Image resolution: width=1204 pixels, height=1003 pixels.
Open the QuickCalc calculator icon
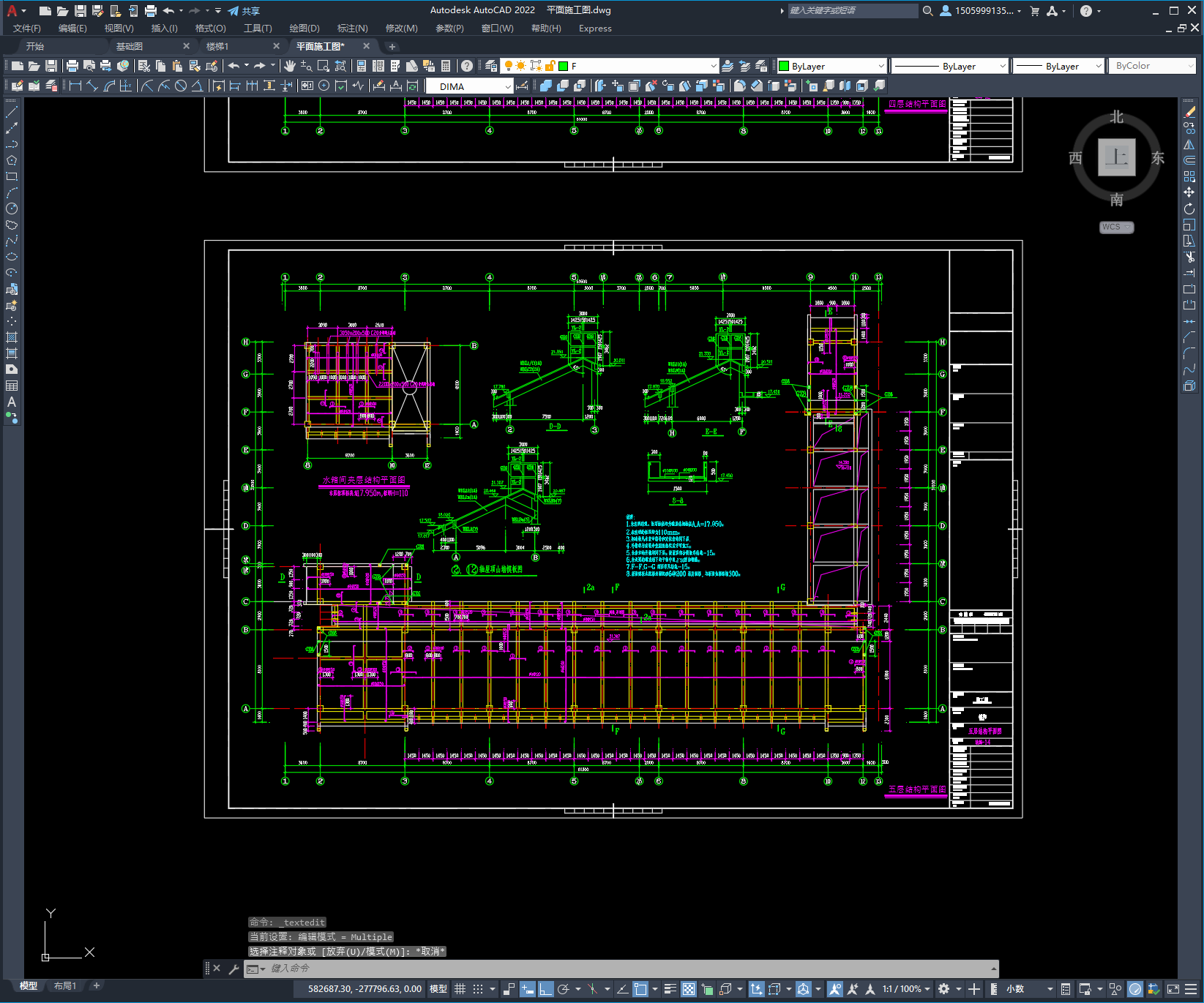446,66
